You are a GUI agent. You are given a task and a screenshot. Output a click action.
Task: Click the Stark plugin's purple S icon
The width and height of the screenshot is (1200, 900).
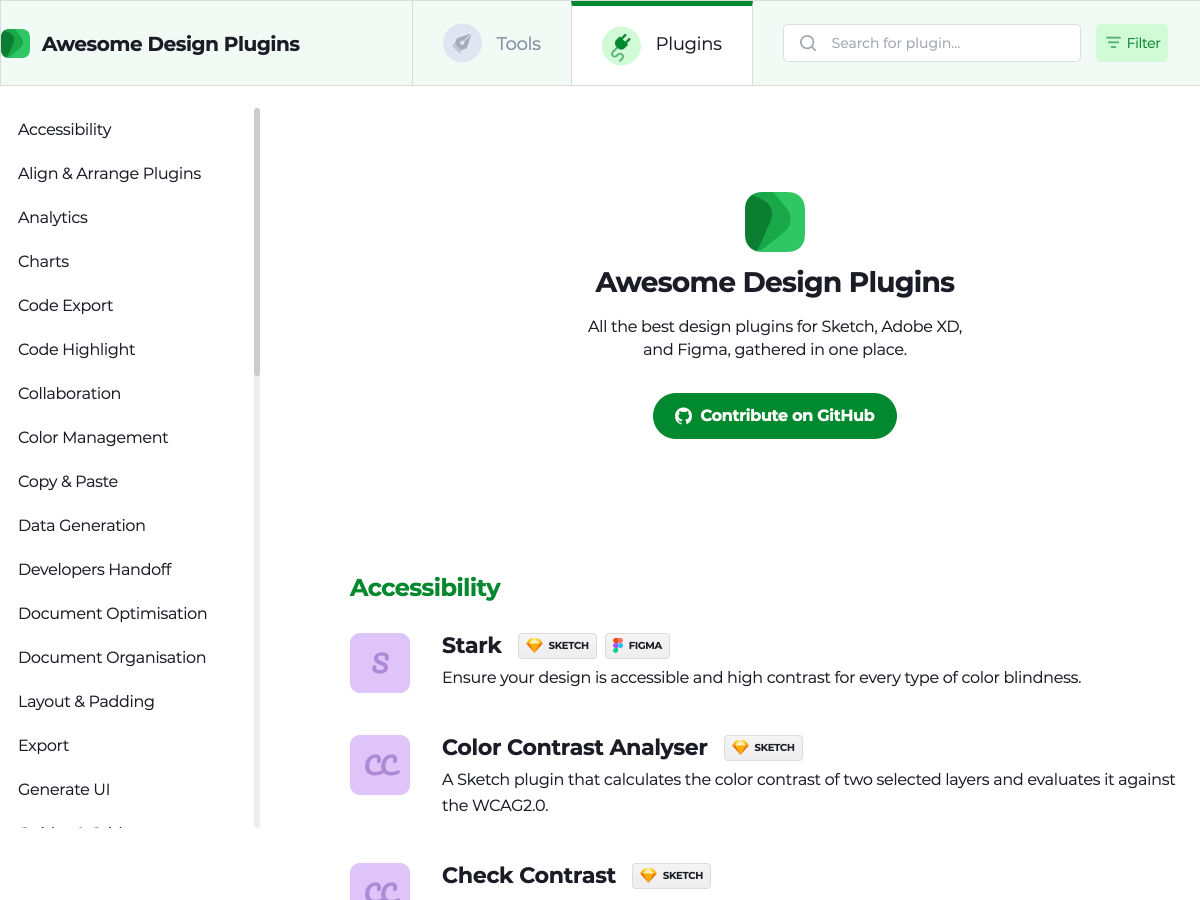(380, 663)
